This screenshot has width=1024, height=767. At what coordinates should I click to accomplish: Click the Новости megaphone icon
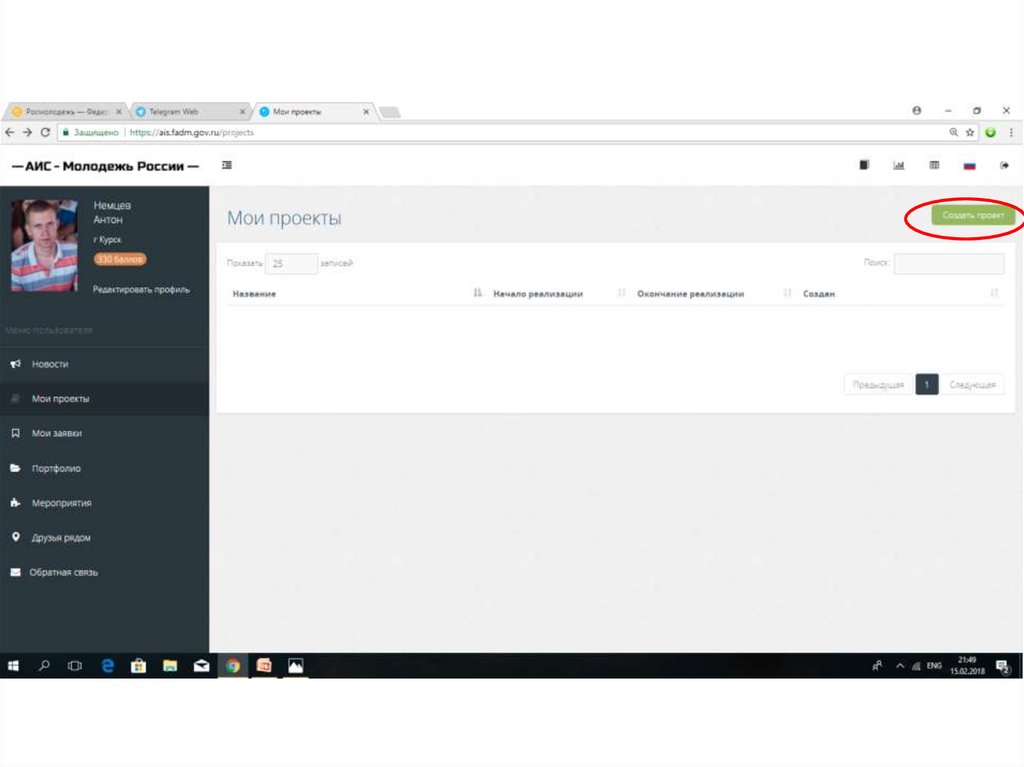[16, 364]
